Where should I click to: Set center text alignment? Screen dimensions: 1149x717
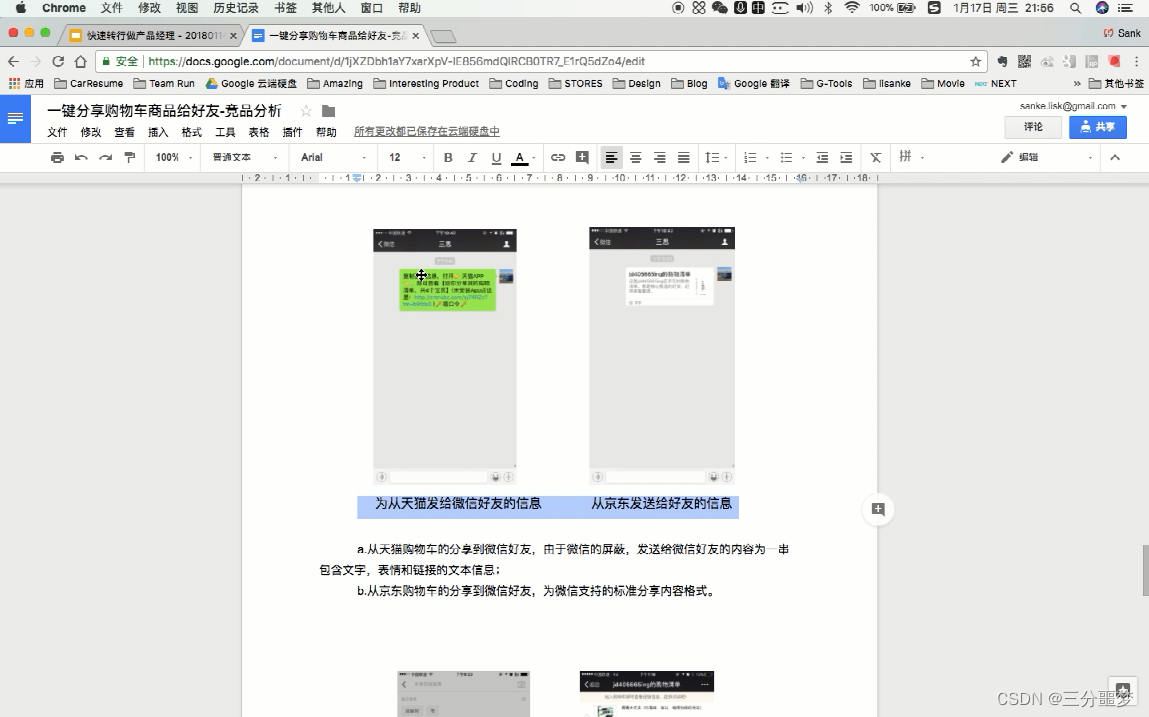coord(635,157)
